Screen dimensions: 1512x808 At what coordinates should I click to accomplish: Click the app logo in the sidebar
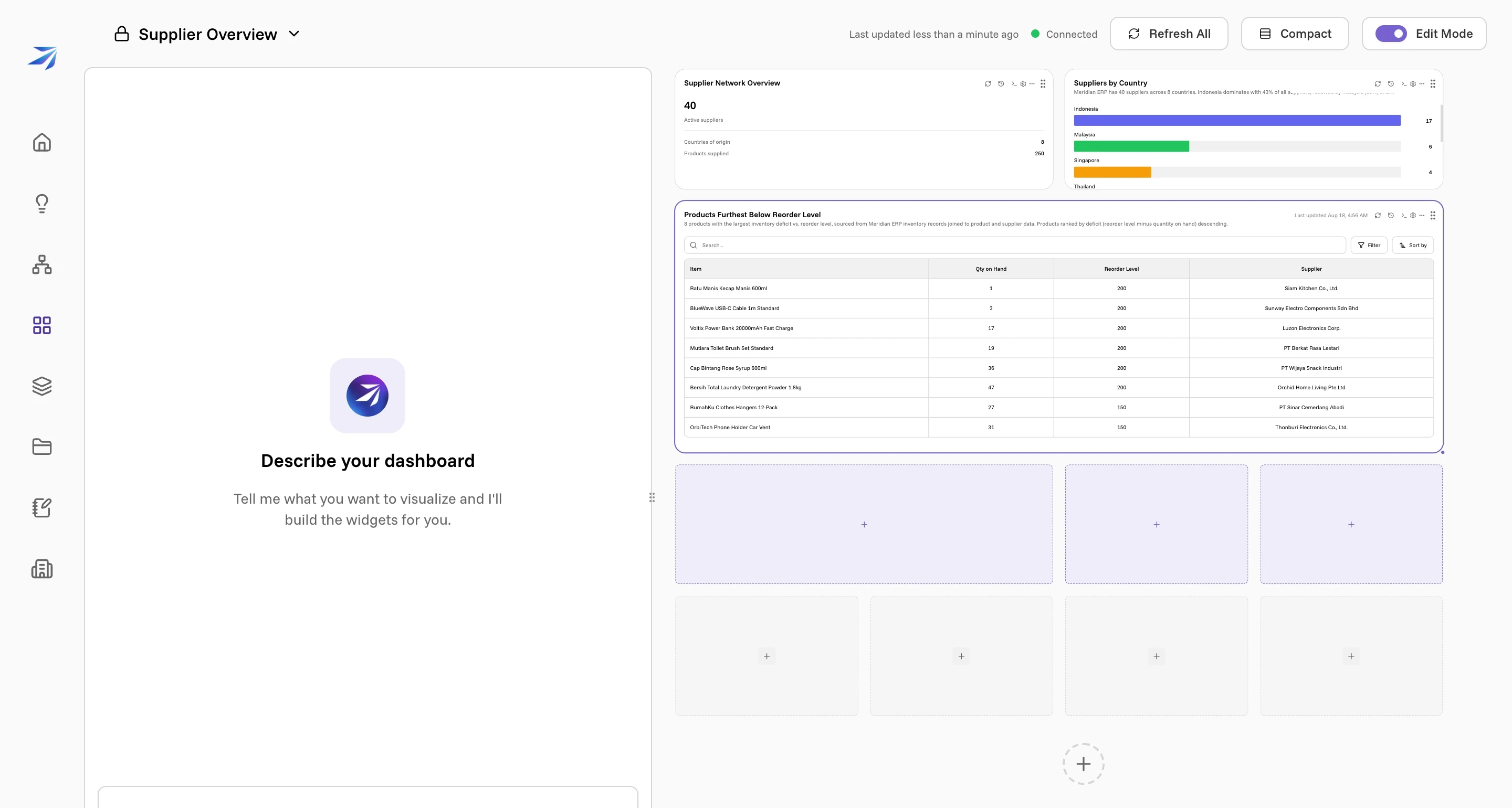[x=42, y=58]
